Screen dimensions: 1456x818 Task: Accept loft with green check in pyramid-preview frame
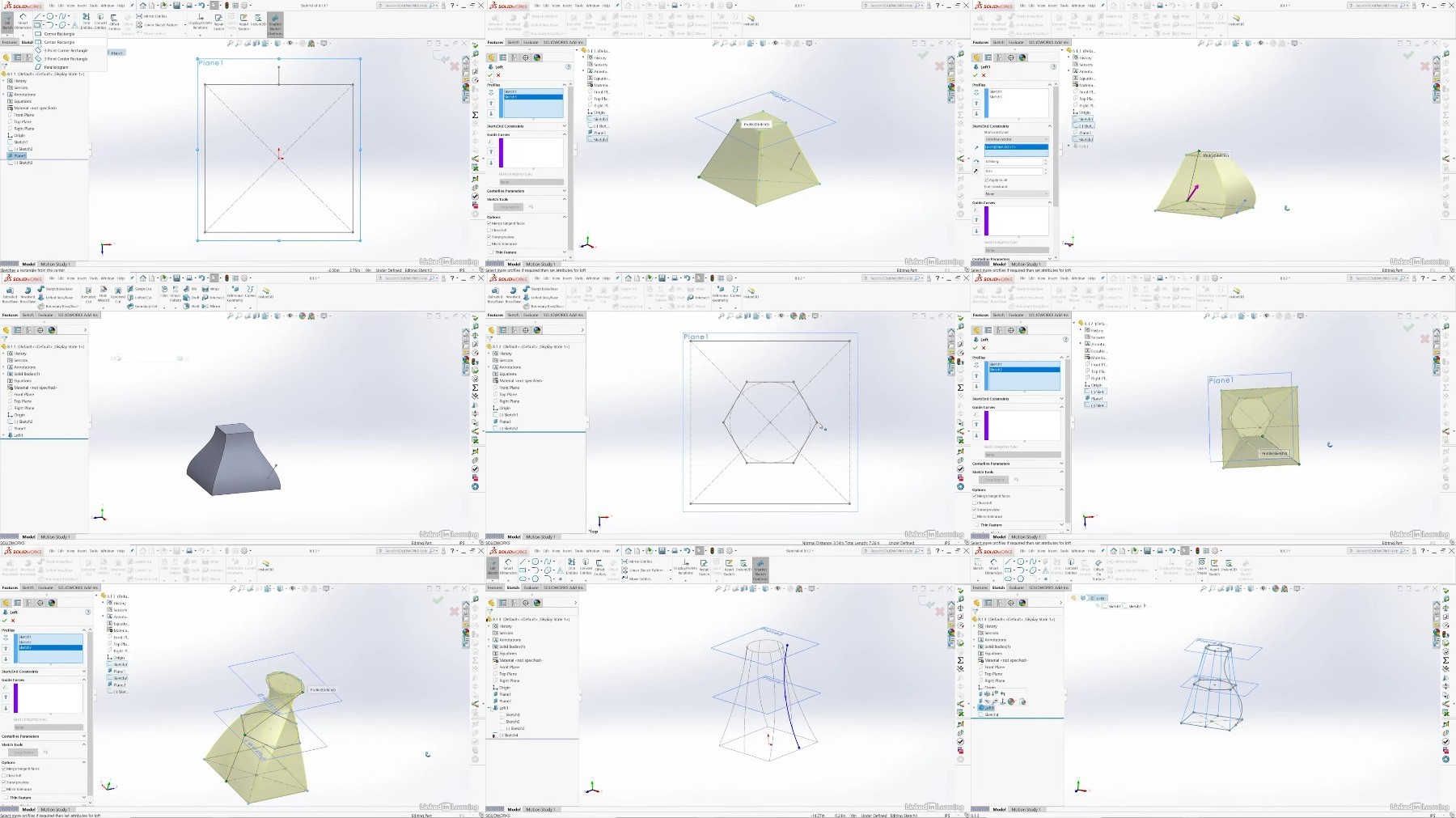[x=490, y=75]
